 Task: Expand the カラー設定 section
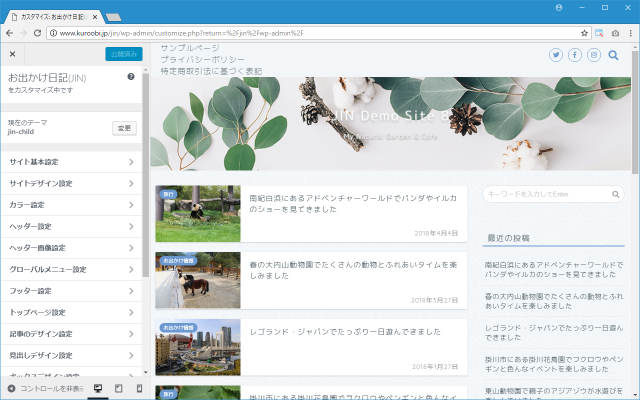click(70, 205)
